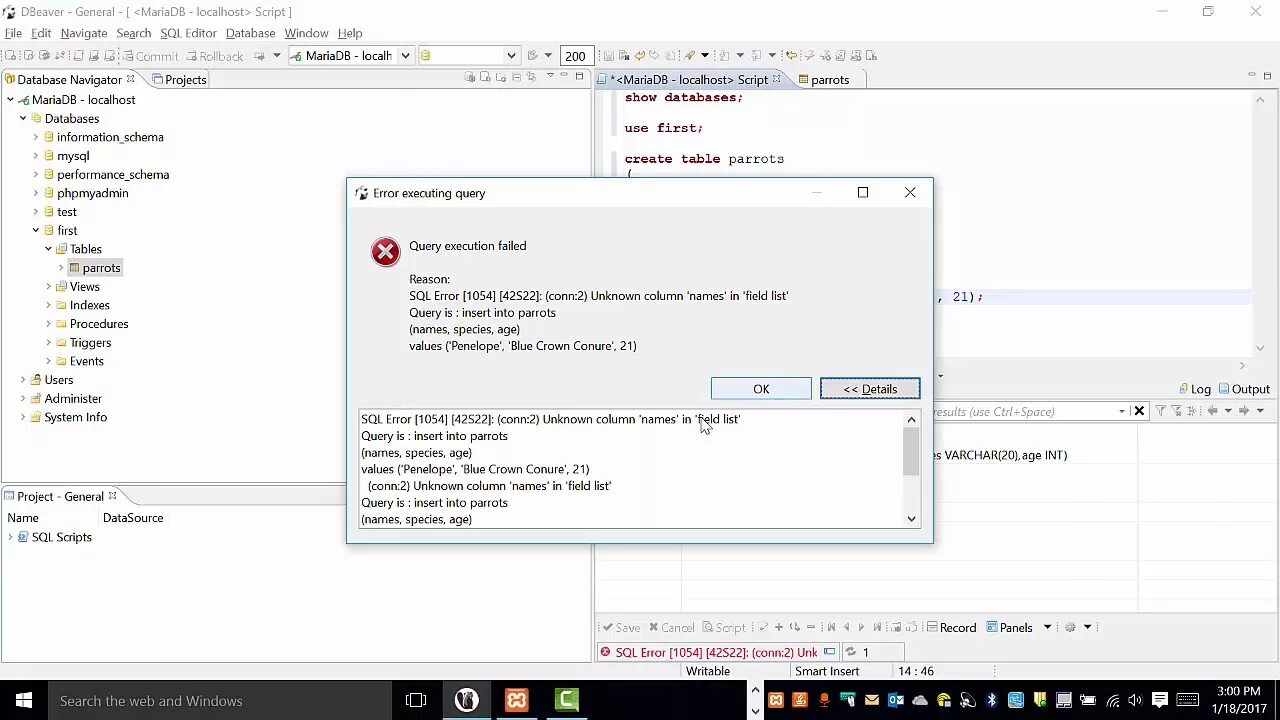
Task: Open the Database menu
Action: click(x=250, y=33)
